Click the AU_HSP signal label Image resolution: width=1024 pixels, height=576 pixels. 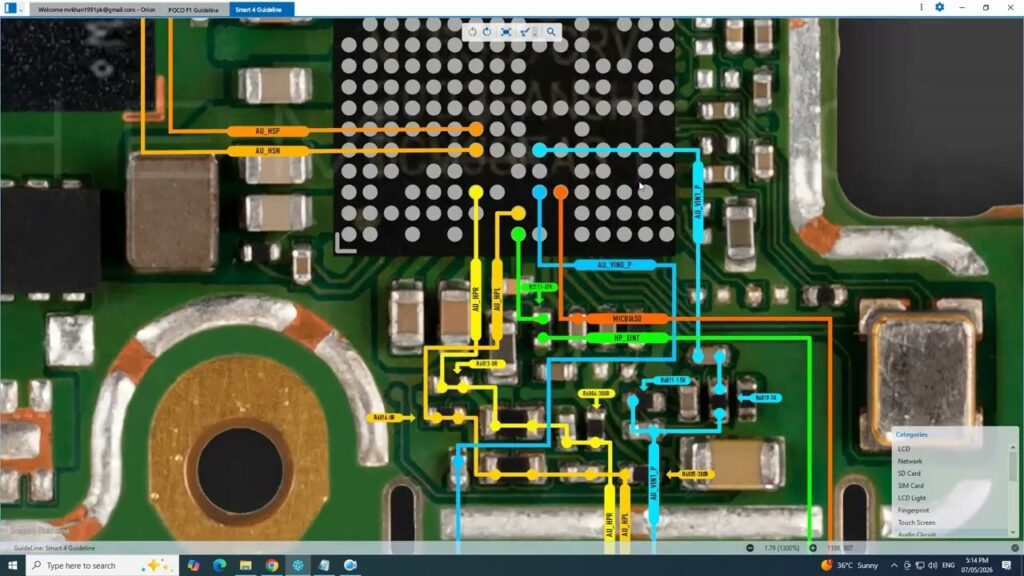click(x=268, y=131)
